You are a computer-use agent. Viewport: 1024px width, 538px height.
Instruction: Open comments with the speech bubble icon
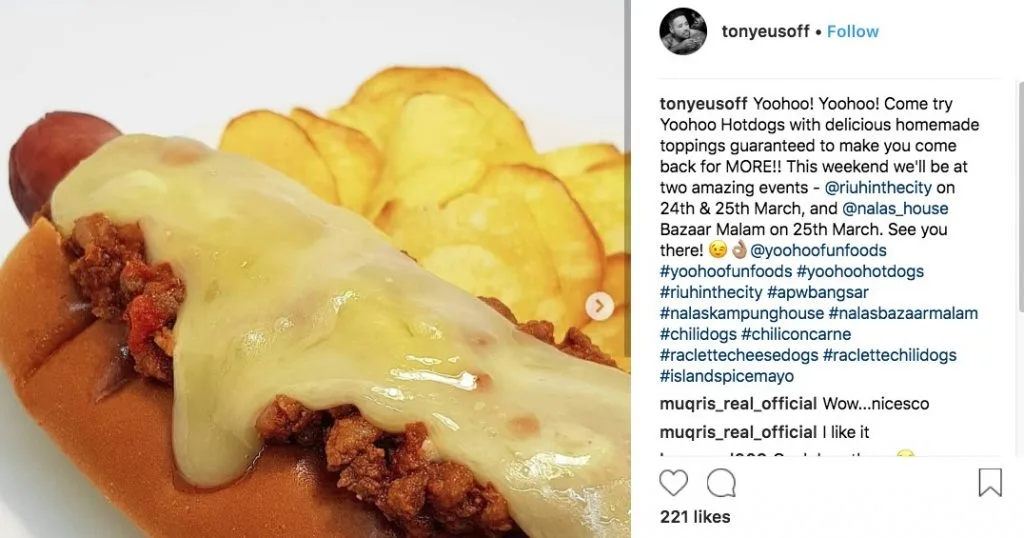coord(721,483)
